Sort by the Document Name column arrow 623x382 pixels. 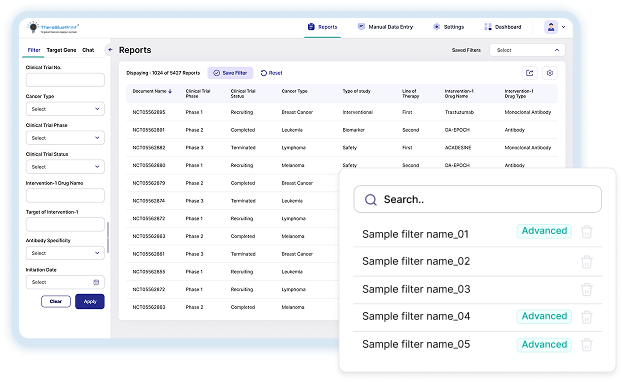coord(170,91)
